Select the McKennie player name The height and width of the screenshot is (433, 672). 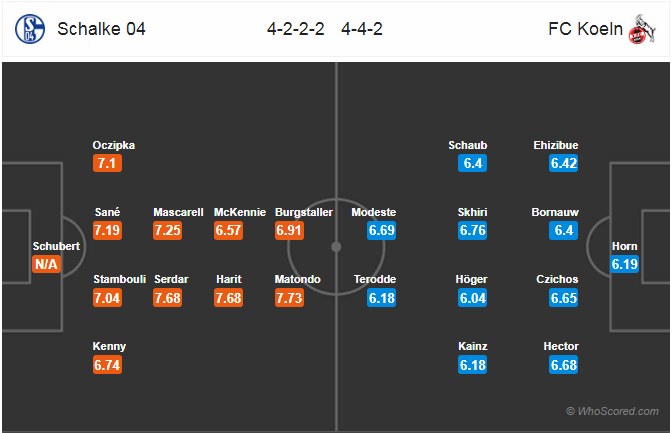pyautogui.click(x=240, y=212)
